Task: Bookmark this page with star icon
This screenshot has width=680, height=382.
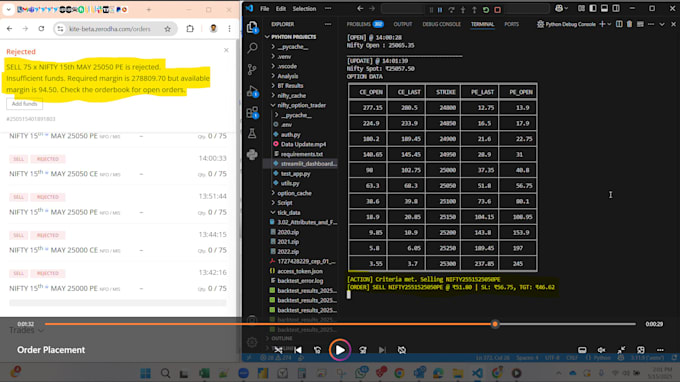Action: point(167,29)
